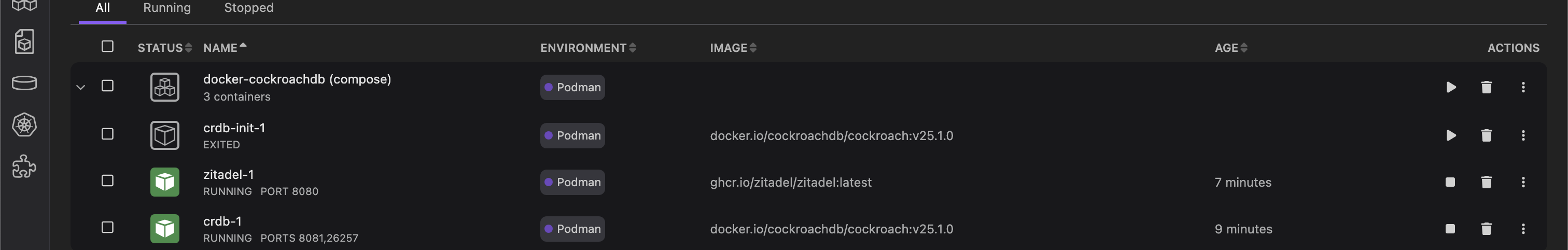This screenshot has width=1568, height=250.
Task: Stop the crdb-1 container
Action: point(1450,229)
